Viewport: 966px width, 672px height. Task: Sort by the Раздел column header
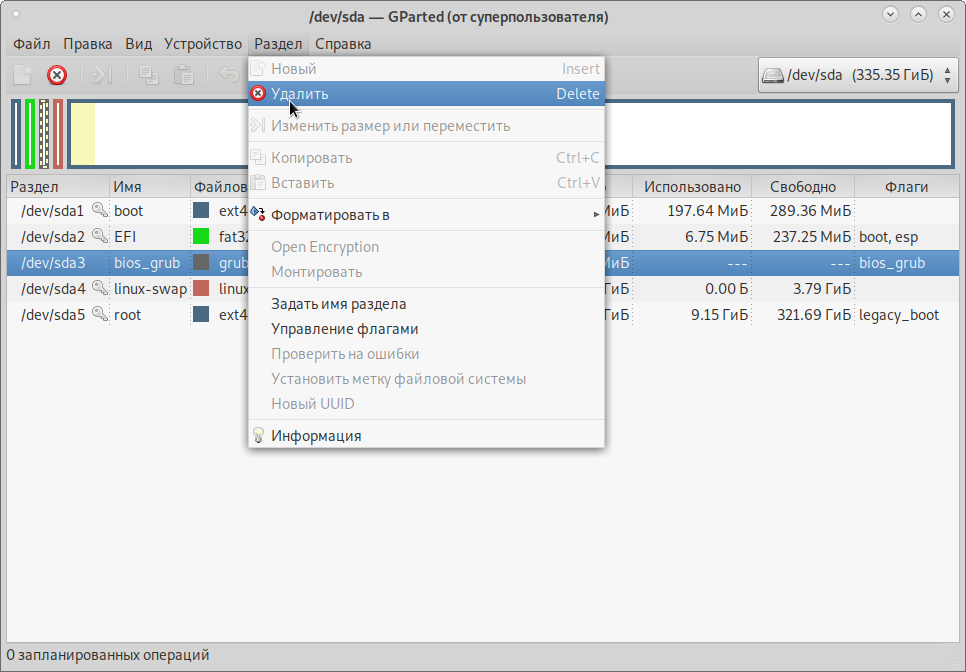click(58, 187)
